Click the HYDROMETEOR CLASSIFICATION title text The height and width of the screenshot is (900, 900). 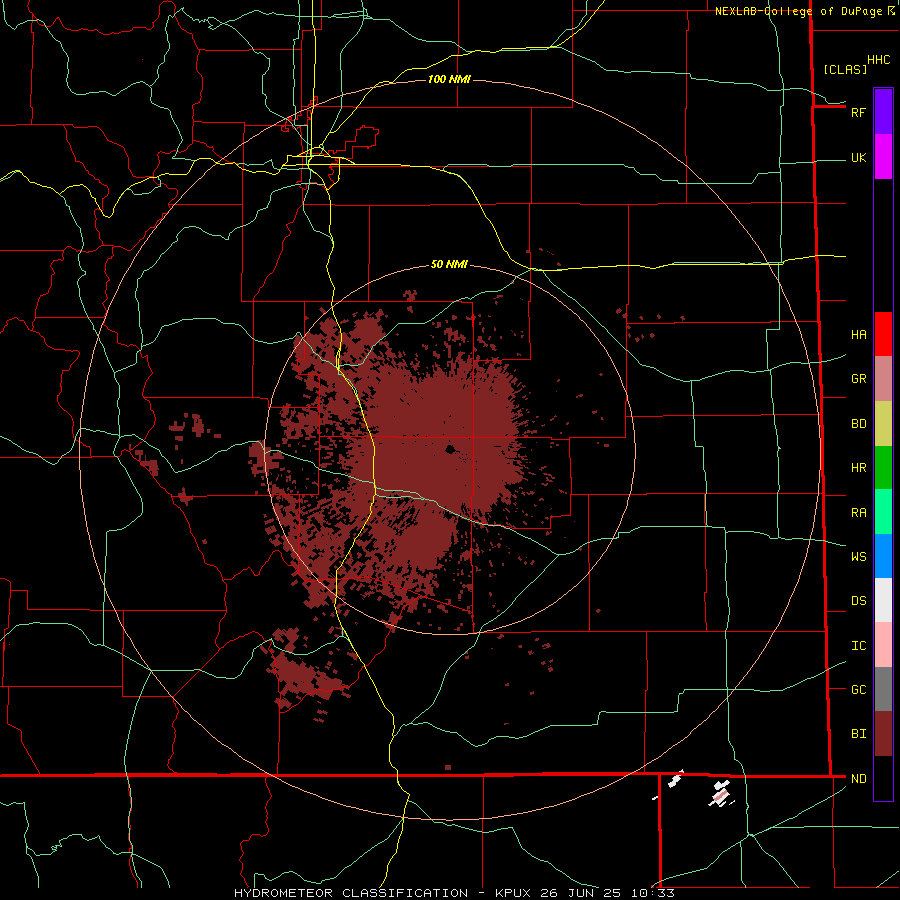coord(351,893)
